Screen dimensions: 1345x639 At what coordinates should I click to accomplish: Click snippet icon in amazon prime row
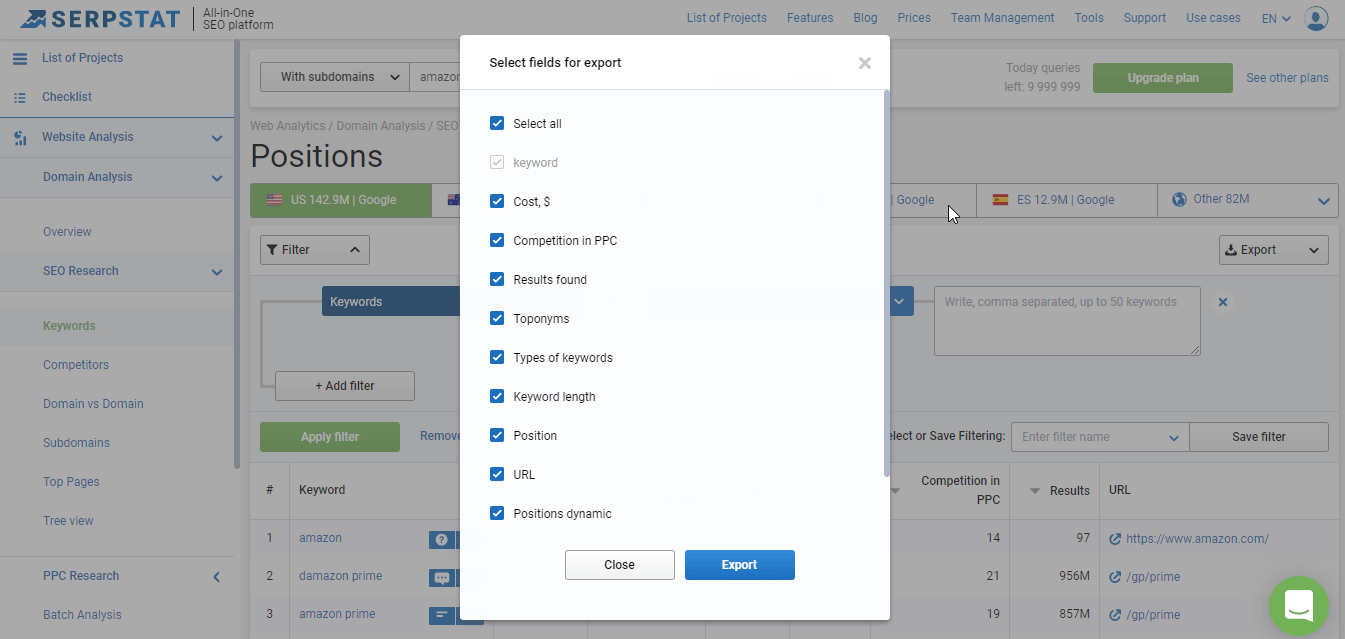[441, 615]
